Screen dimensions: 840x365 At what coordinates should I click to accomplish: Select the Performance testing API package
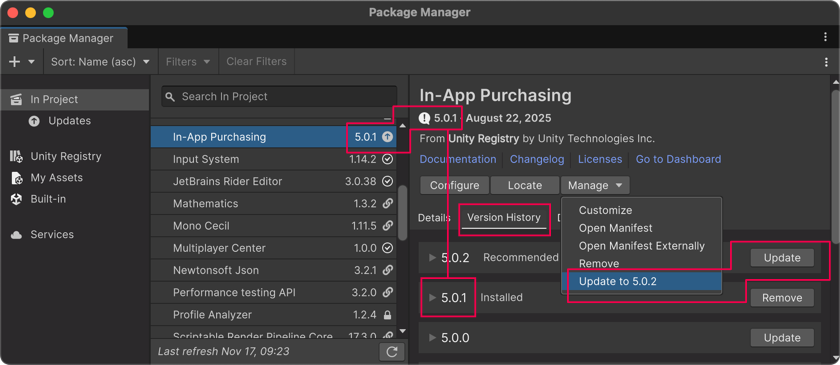[x=273, y=293]
